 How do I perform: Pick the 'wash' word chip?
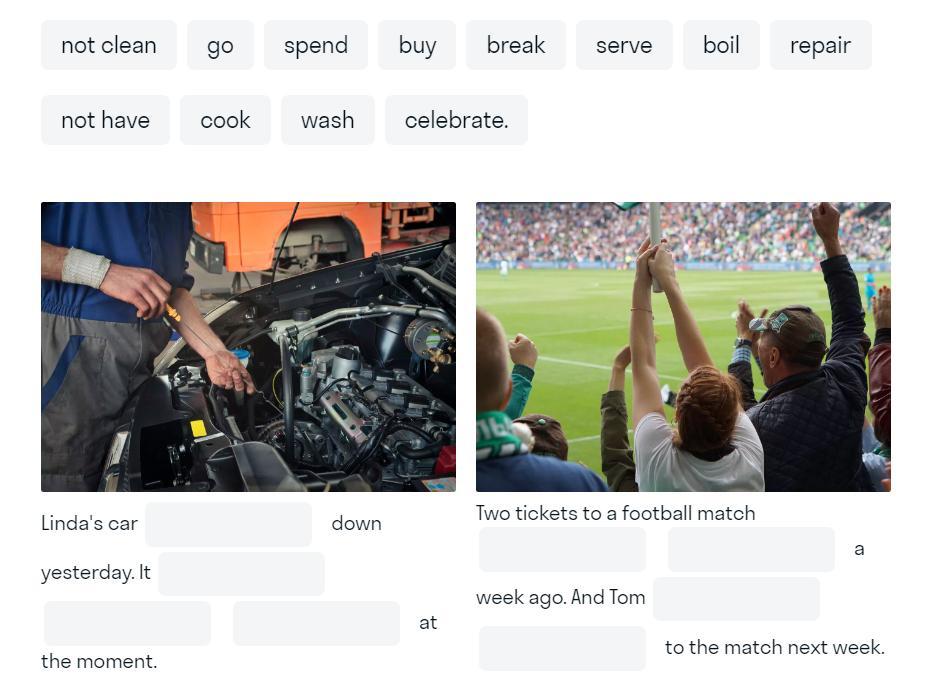point(327,120)
